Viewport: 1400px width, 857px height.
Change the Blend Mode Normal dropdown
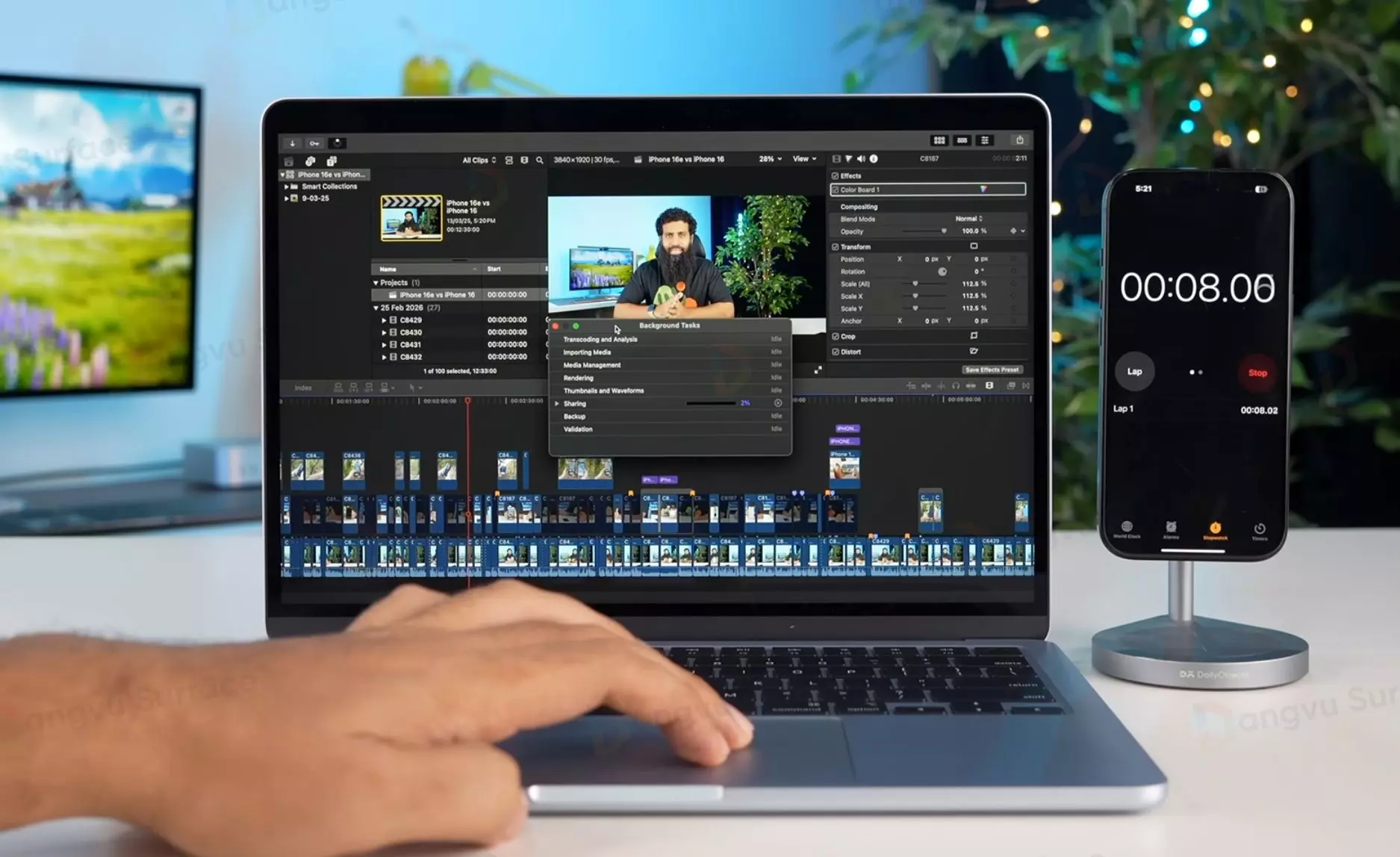(969, 219)
